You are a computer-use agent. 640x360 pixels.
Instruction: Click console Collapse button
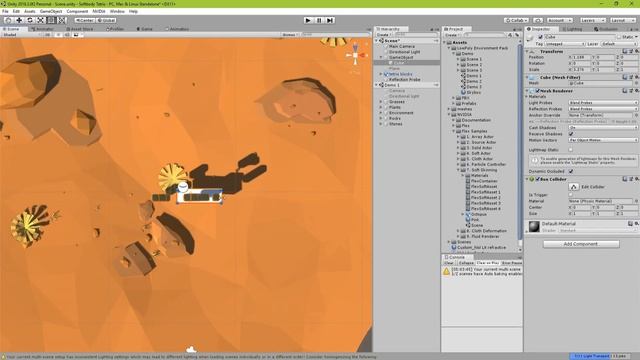point(466,263)
